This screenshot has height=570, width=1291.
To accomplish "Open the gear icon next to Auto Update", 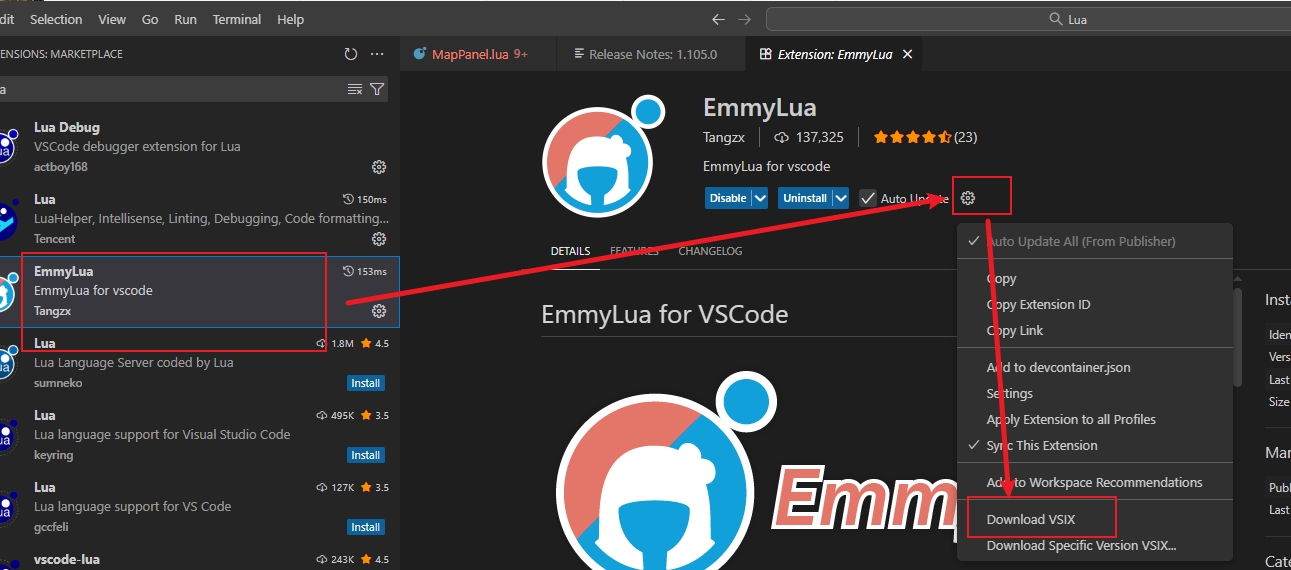I will pyautogui.click(x=967, y=198).
